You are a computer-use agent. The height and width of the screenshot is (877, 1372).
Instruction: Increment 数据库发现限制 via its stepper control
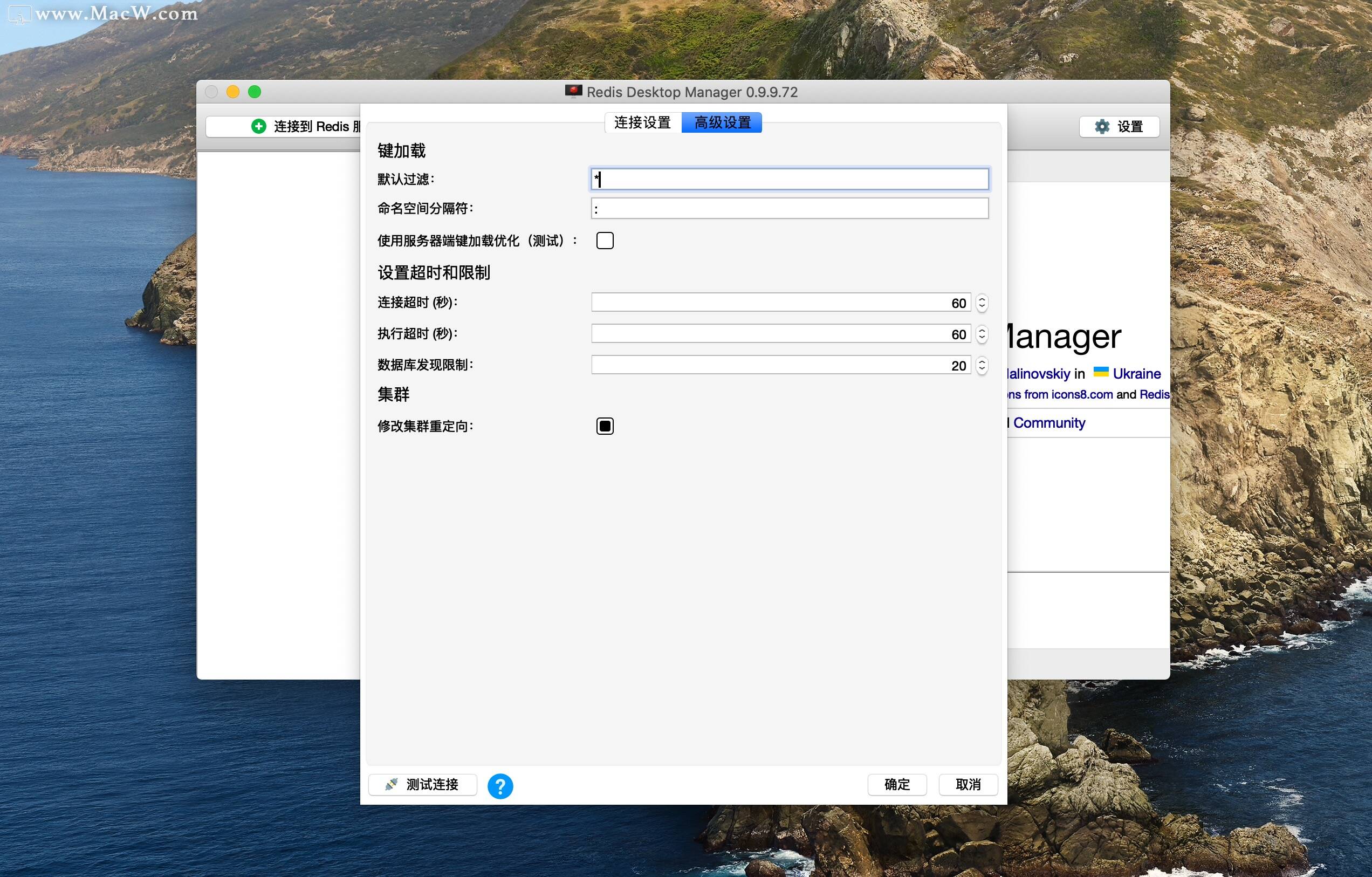click(982, 361)
